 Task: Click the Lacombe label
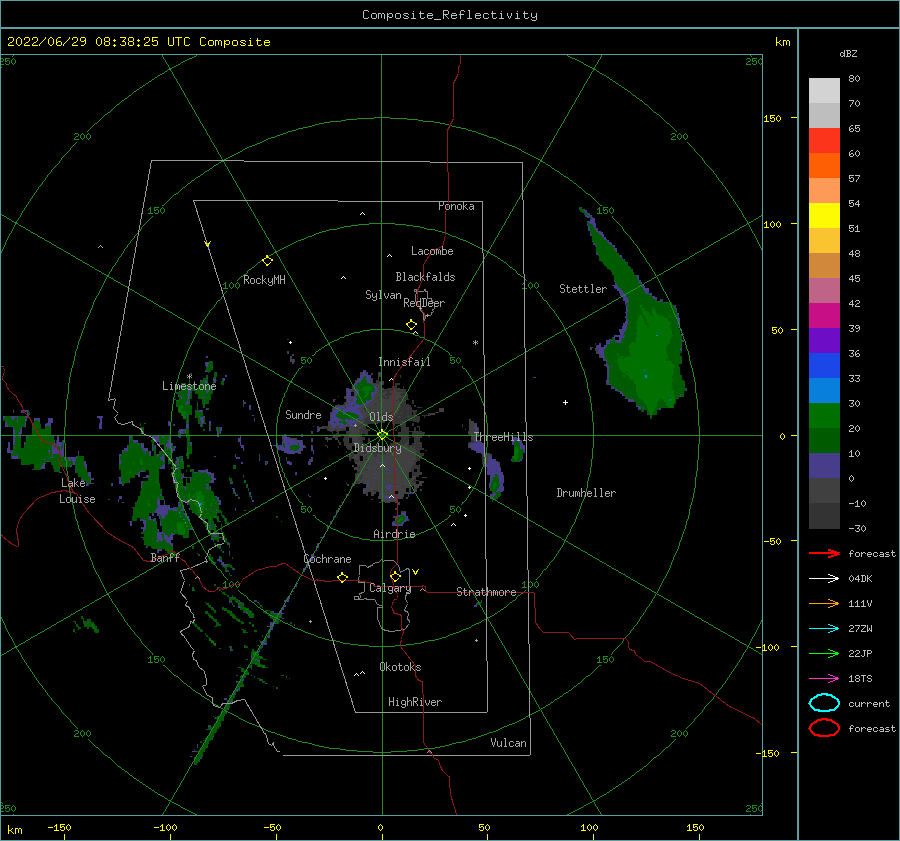click(x=432, y=251)
